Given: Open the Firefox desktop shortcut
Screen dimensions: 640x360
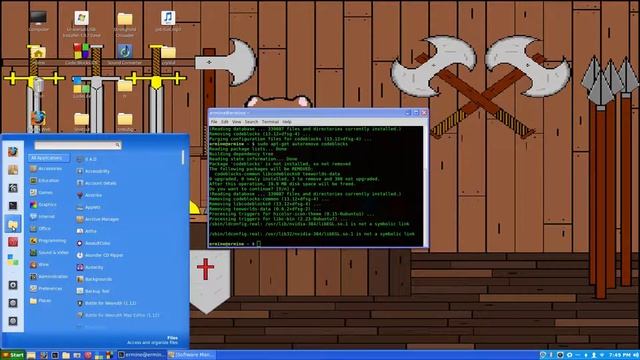Looking at the screenshot, I should pos(38,121).
